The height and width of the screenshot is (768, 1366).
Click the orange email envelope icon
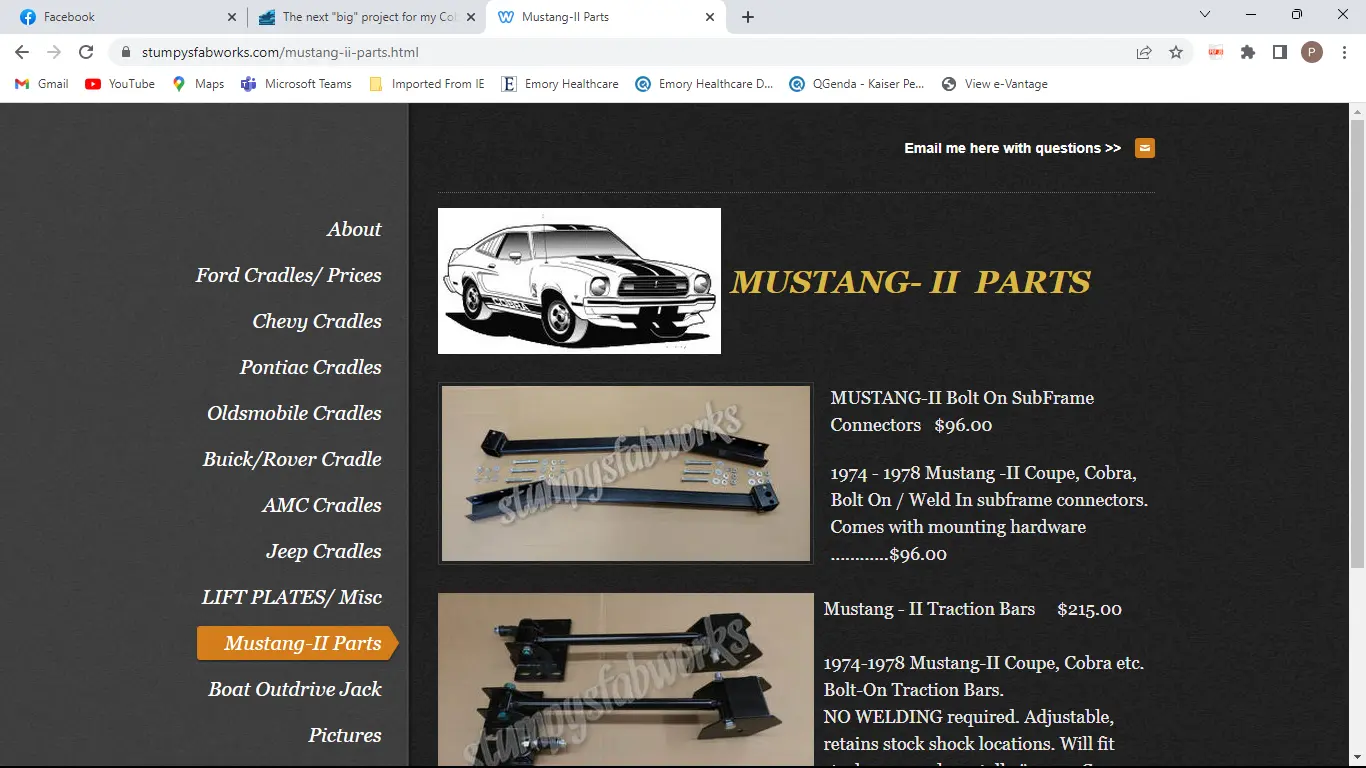click(x=1145, y=148)
